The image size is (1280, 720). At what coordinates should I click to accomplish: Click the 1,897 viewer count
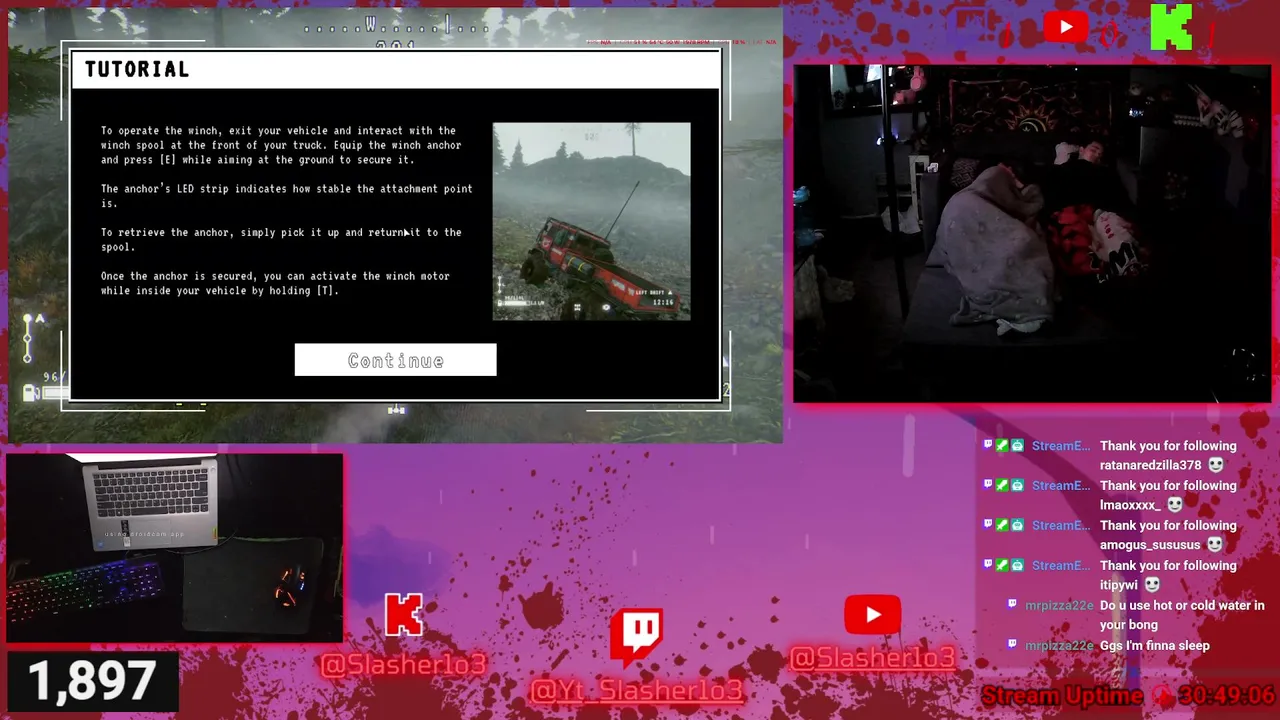[x=92, y=682]
